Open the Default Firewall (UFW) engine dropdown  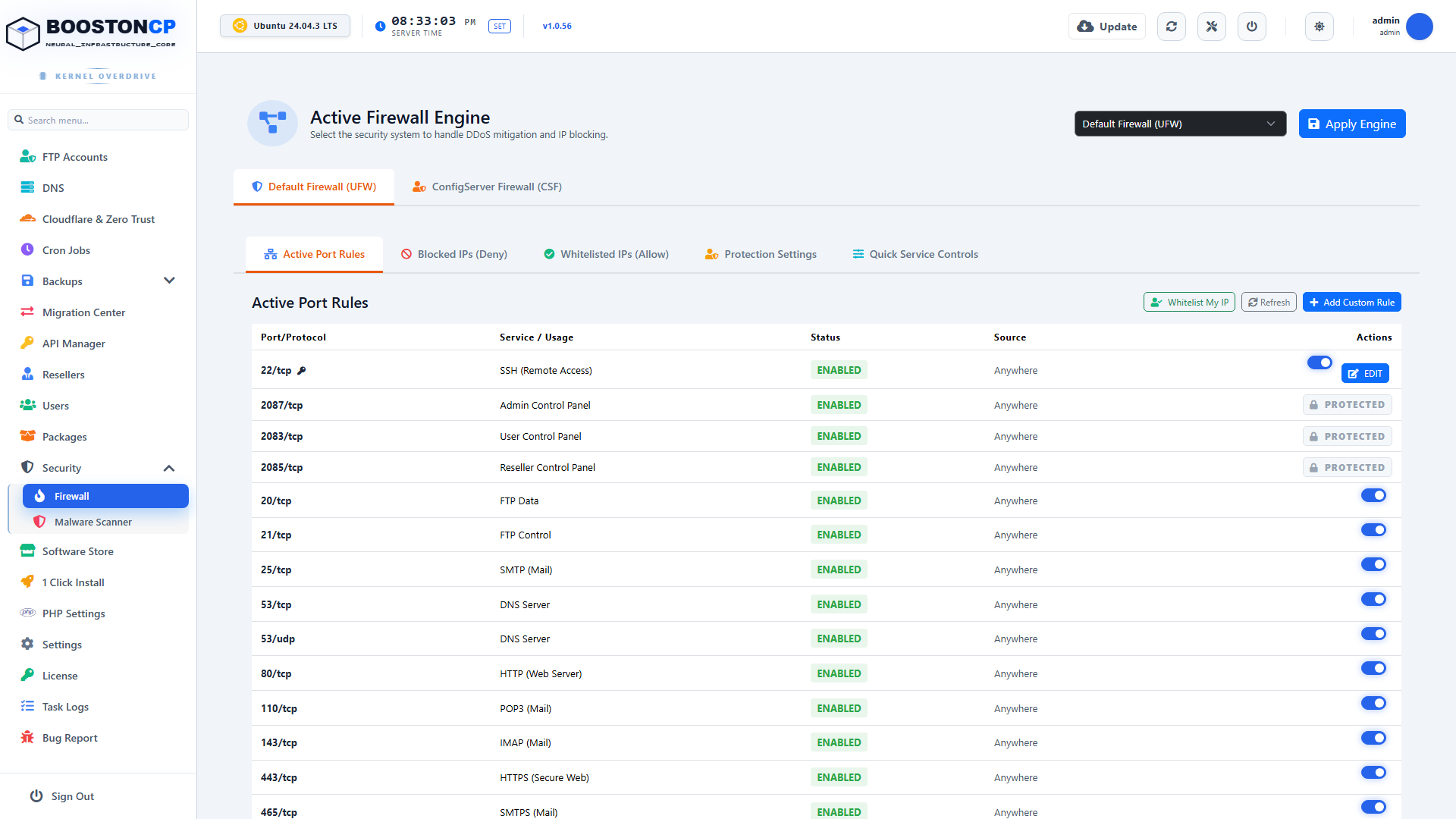pos(1180,124)
